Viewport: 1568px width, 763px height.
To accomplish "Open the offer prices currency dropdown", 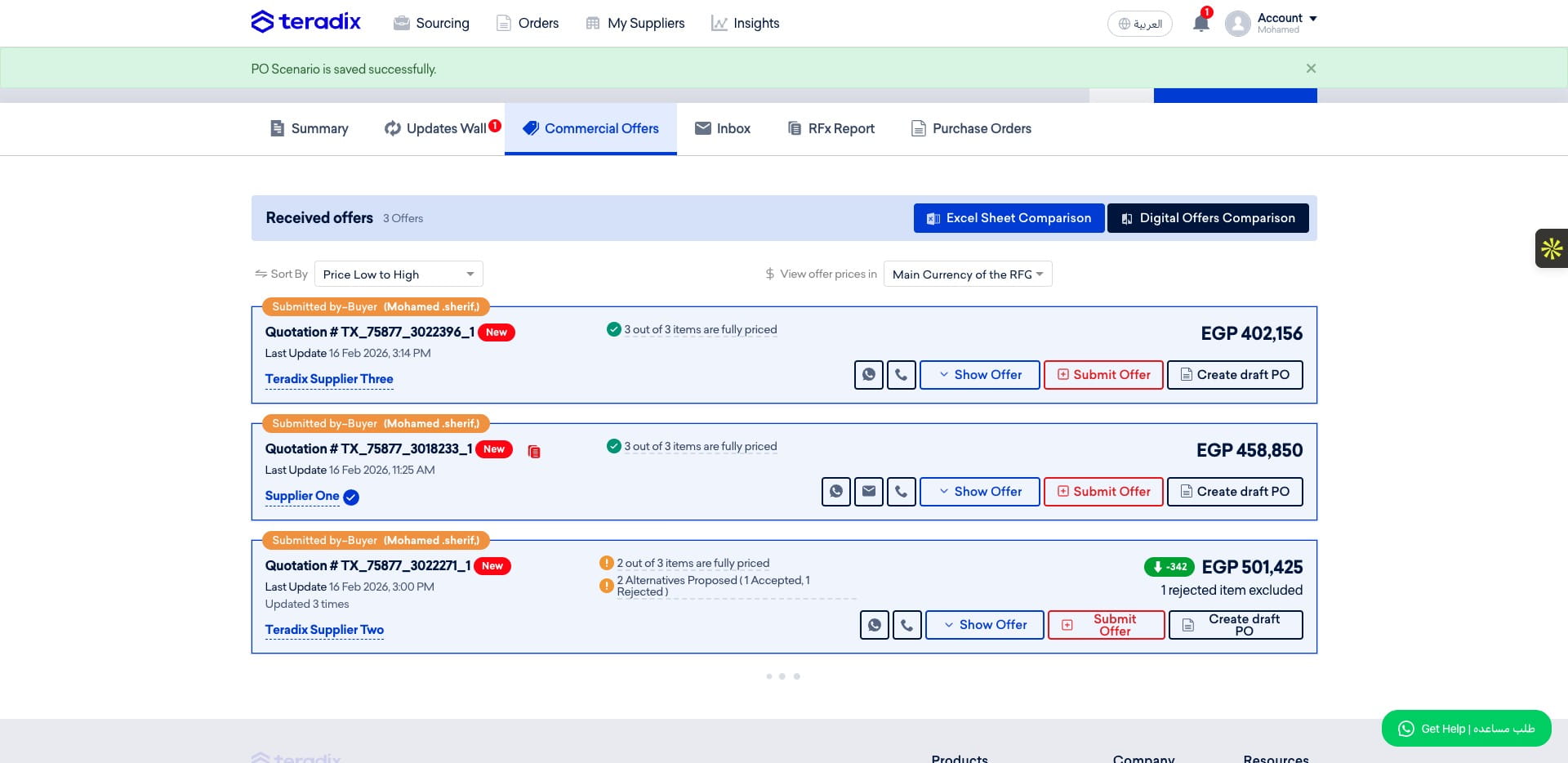I will pos(968,274).
